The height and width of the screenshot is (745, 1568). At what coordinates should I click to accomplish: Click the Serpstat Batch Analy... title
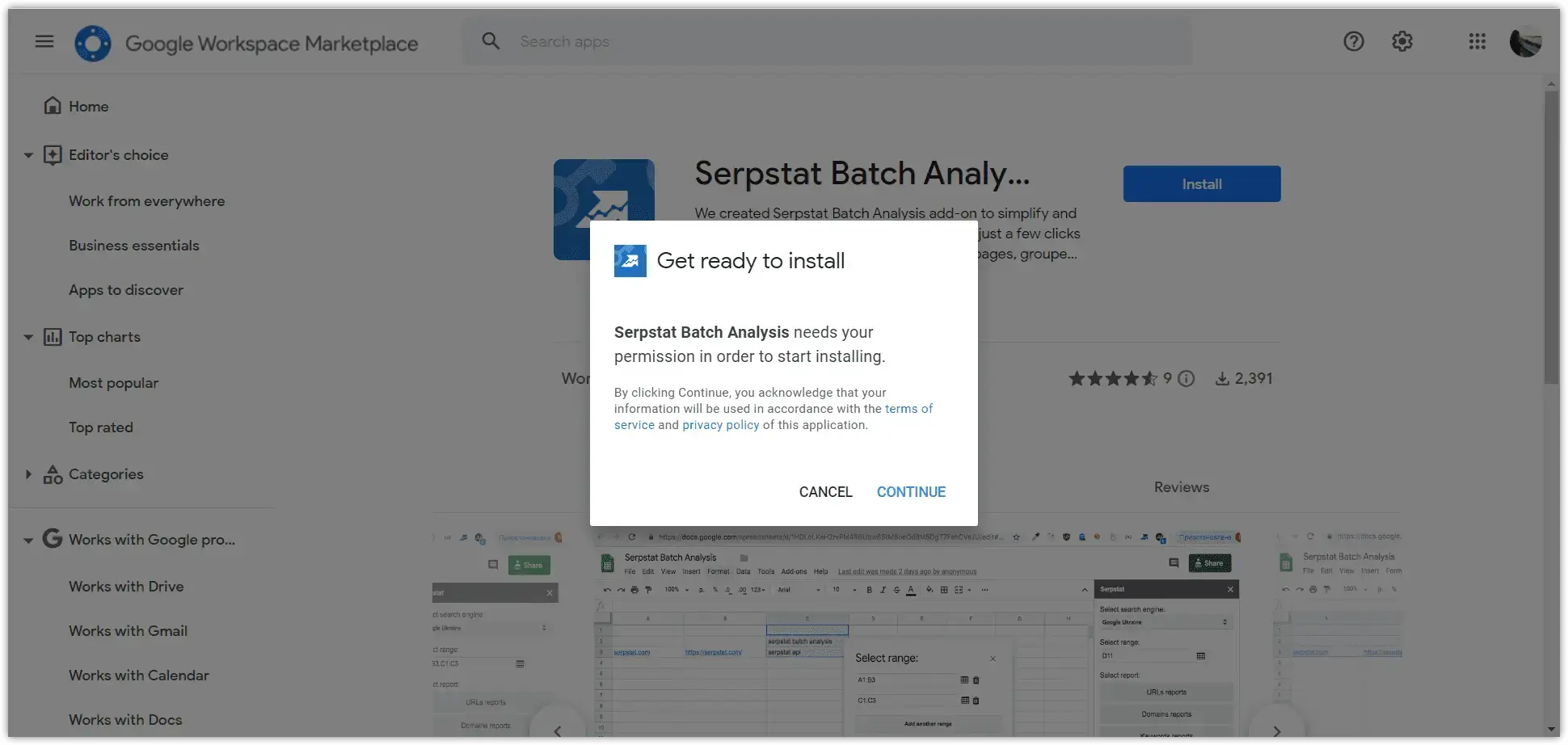pos(862,173)
